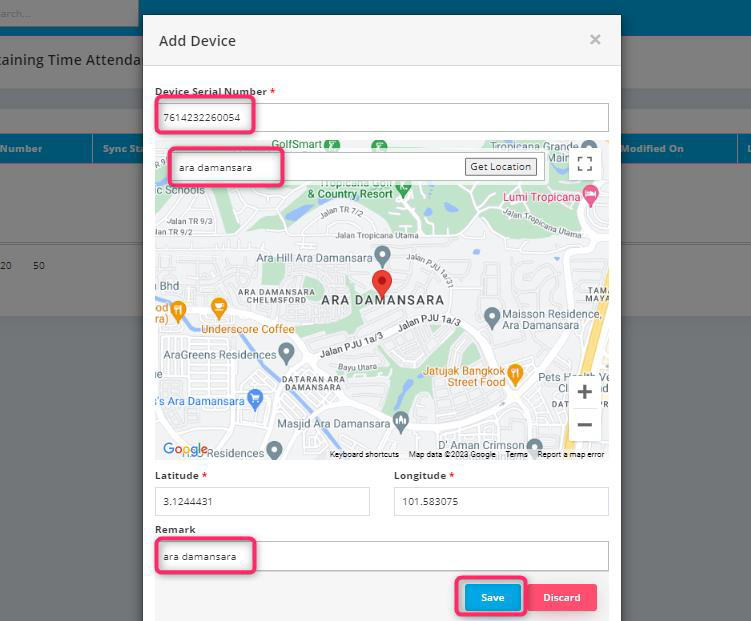
Task: Click the Underscore Coffee cafe marker
Action: (x=219, y=308)
